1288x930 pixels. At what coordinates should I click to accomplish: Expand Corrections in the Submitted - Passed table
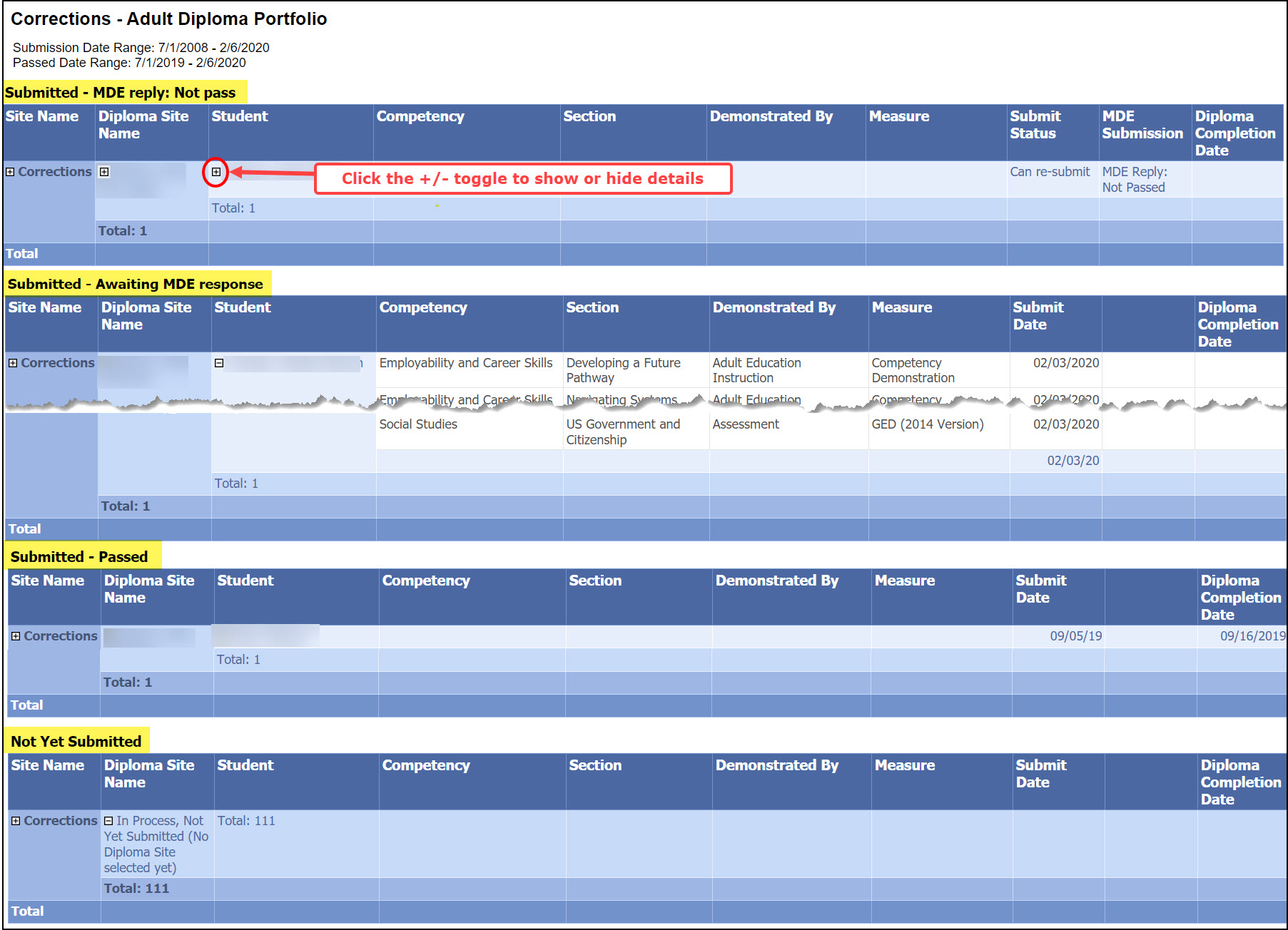tap(16, 636)
